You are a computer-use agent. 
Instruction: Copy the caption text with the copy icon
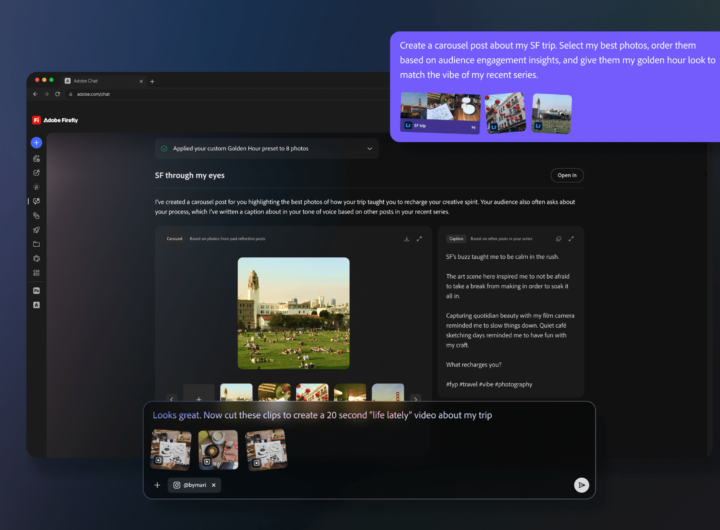click(558, 239)
